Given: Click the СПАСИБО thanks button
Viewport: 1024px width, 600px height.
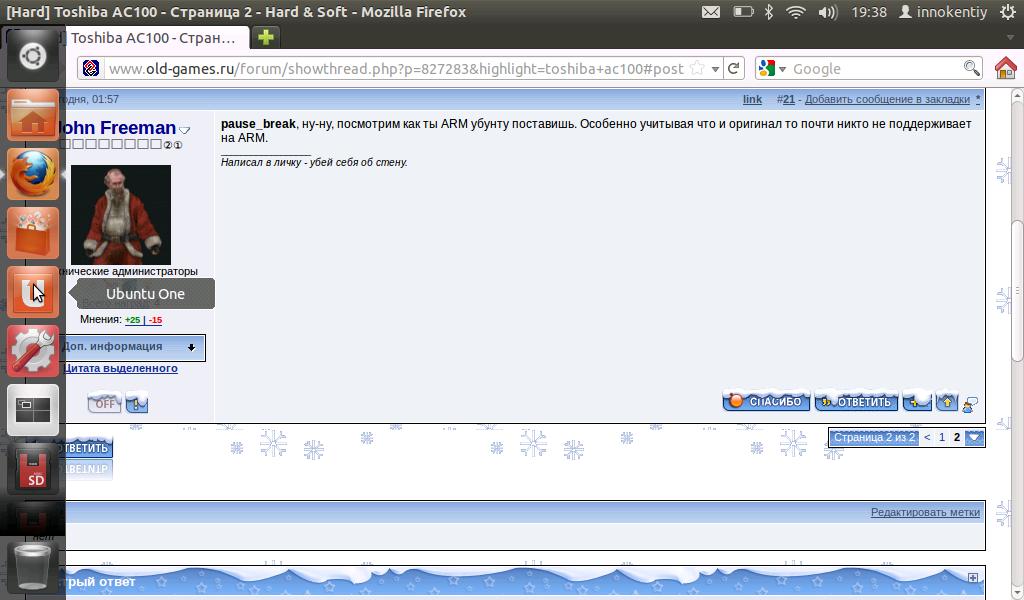Looking at the screenshot, I should pos(766,401).
